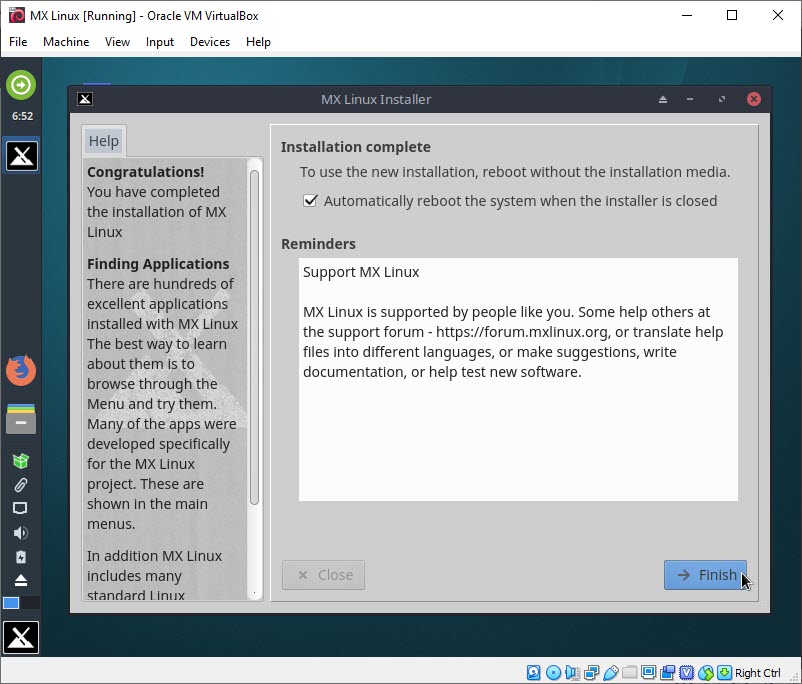Open the file manager drawer icon
Image resolution: width=802 pixels, height=684 pixels.
(x=21, y=418)
